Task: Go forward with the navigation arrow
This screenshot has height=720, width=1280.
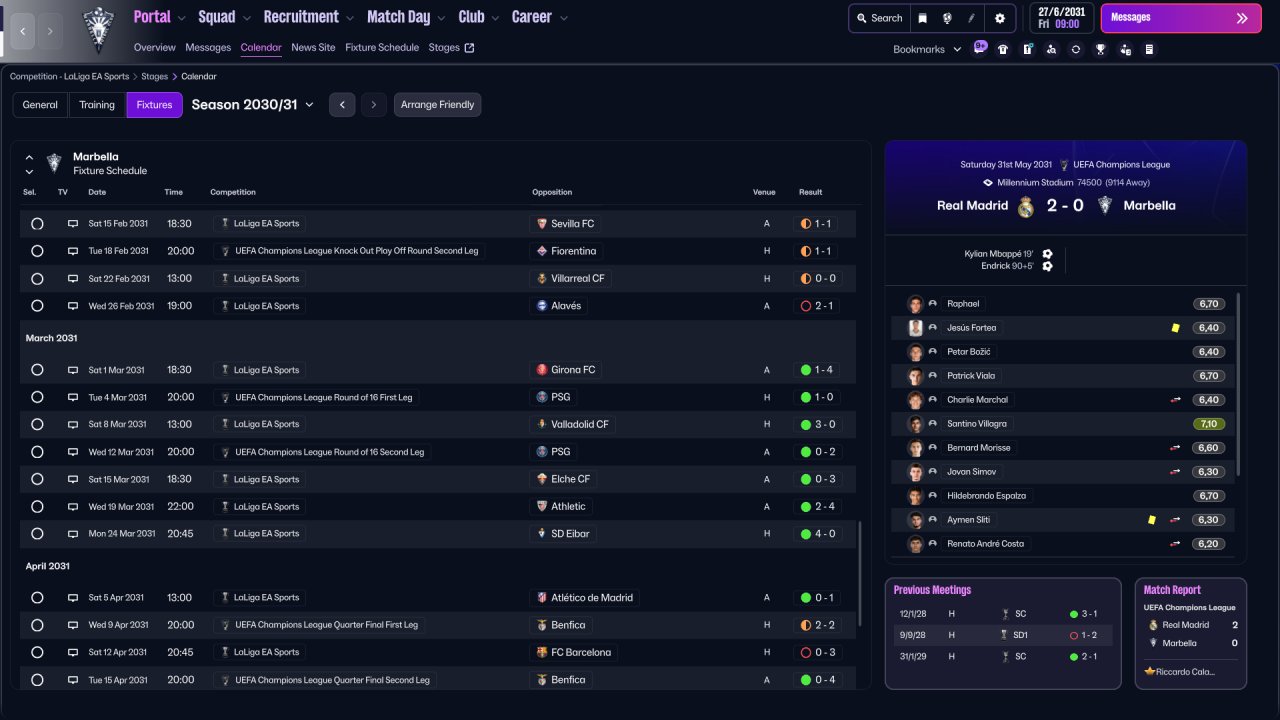Action: [x=50, y=31]
